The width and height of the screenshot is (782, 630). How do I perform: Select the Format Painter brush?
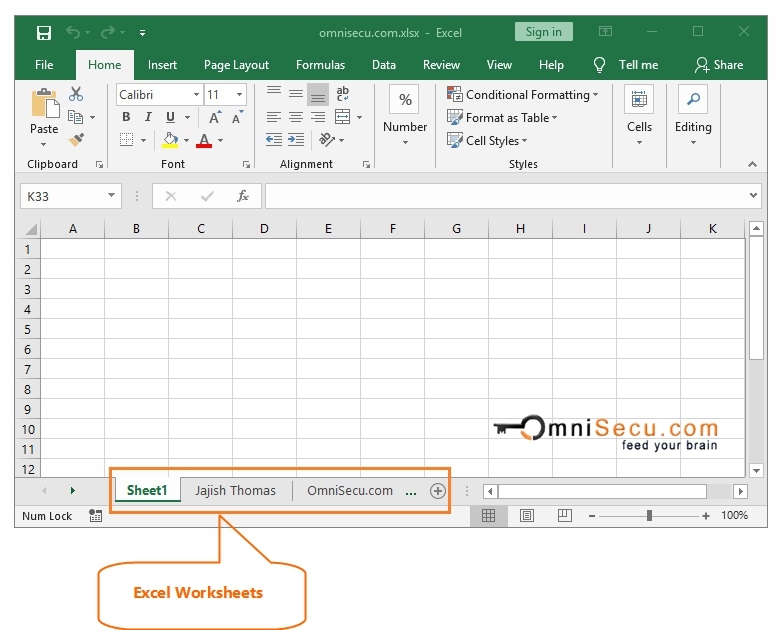[x=76, y=140]
